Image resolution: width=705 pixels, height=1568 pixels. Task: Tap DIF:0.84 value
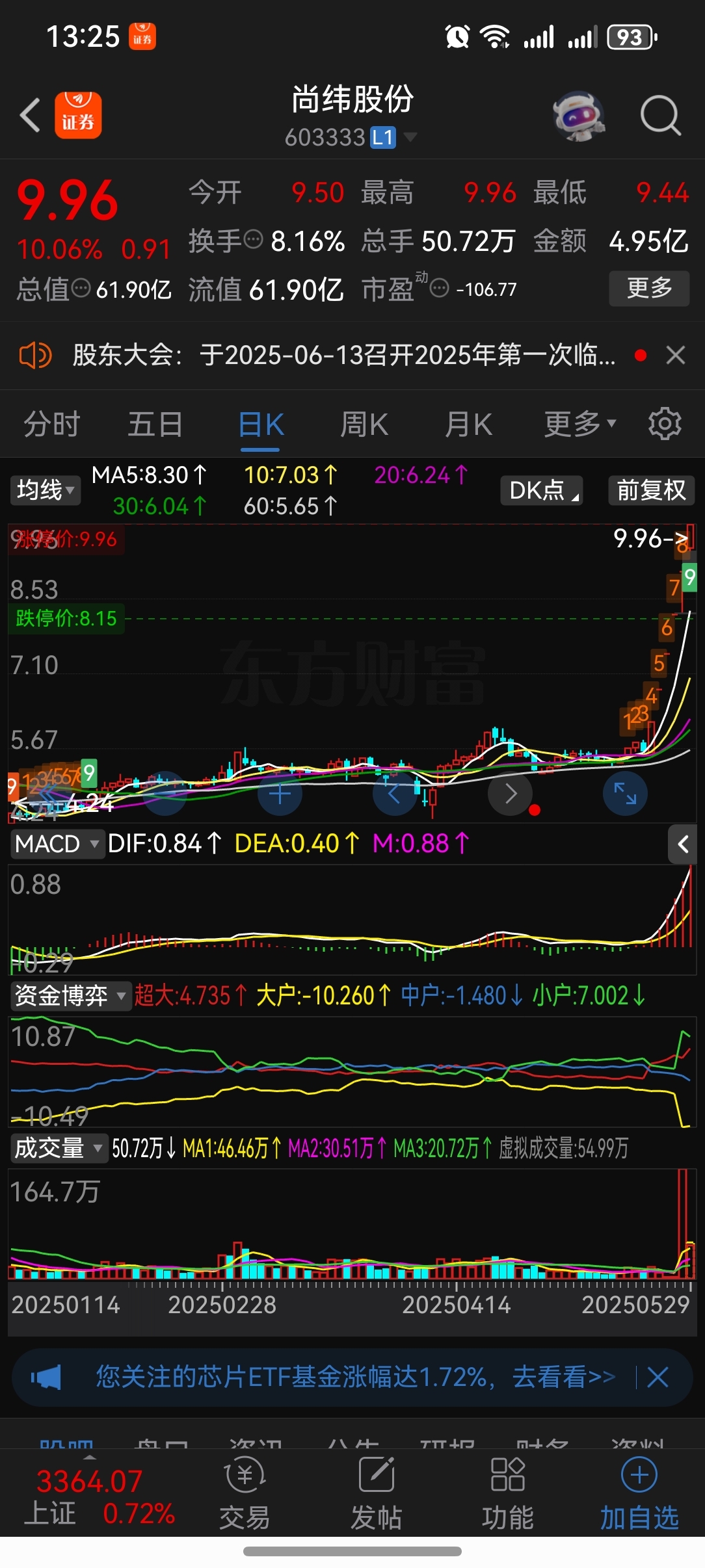click(164, 844)
